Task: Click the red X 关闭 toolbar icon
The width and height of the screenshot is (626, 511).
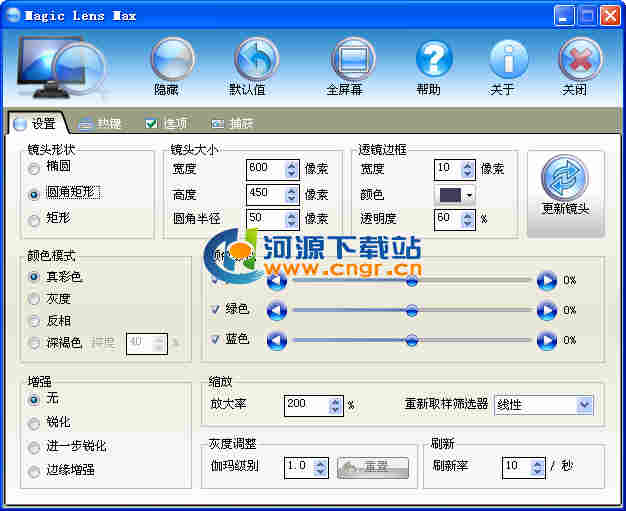Action: pyautogui.click(x=580, y=59)
